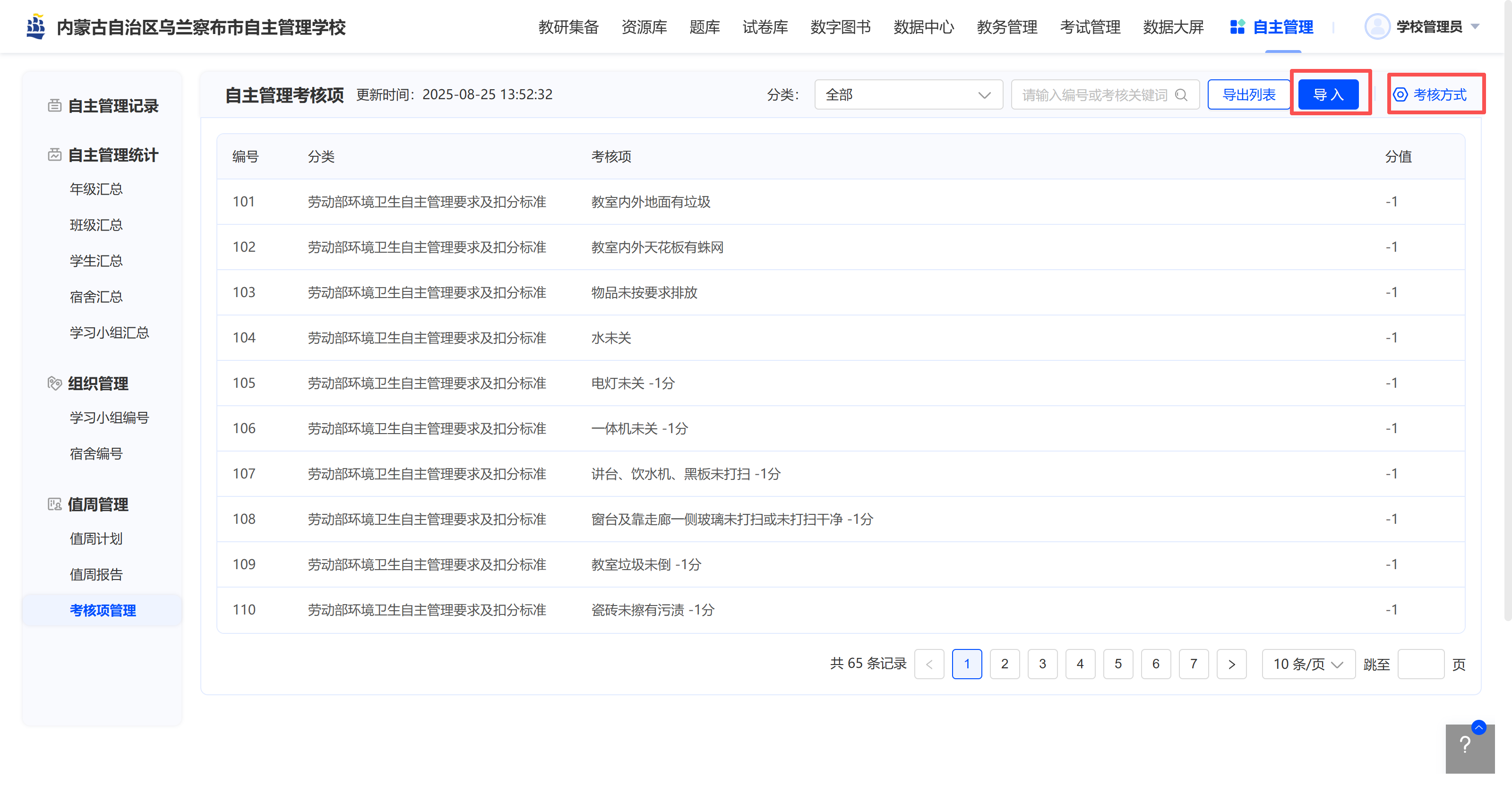Click the 考核方式 settings icon
The height and width of the screenshot is (785, 1512).
[x=1400, y=95]
